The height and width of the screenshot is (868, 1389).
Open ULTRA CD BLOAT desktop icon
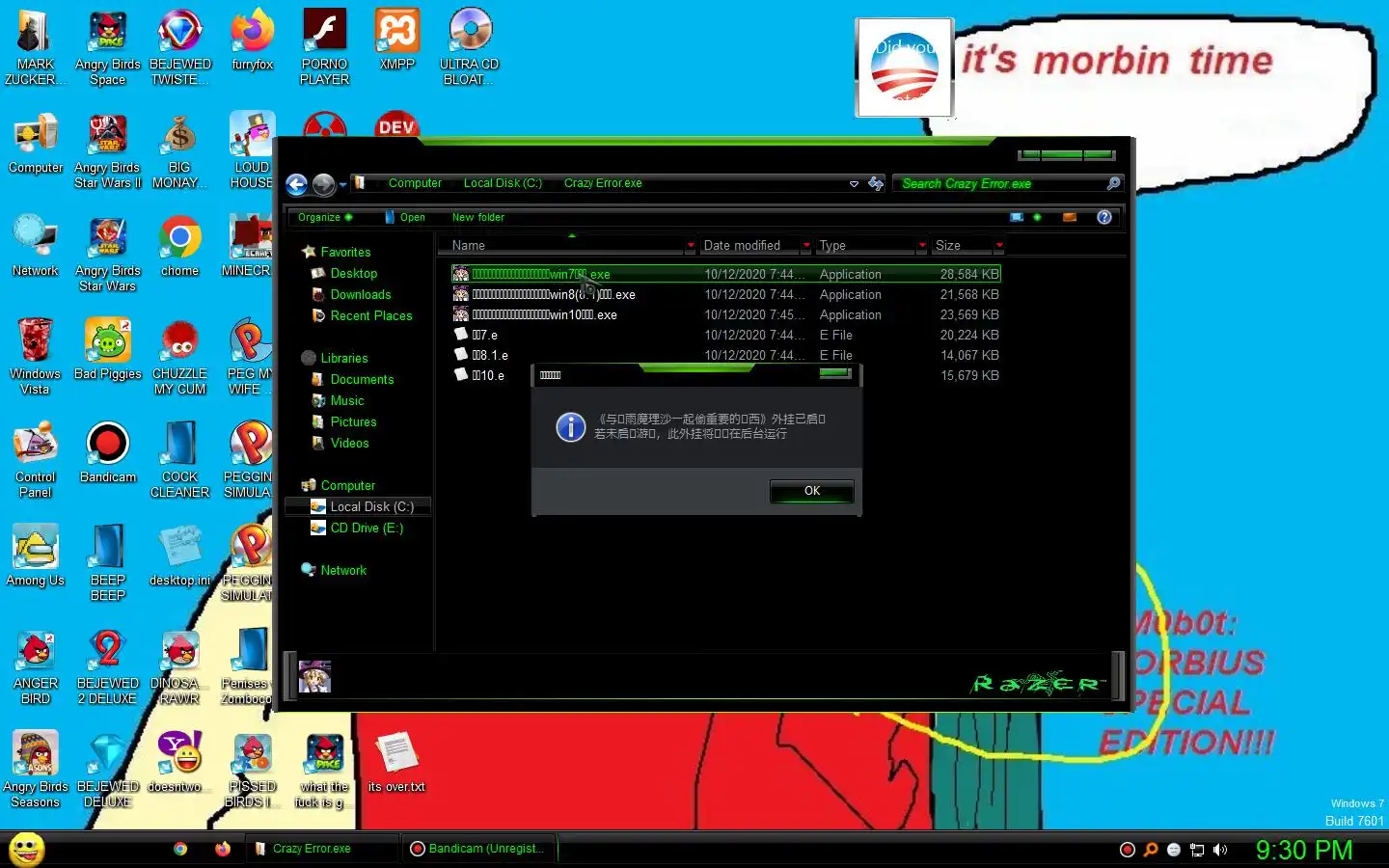click(469, 48)
